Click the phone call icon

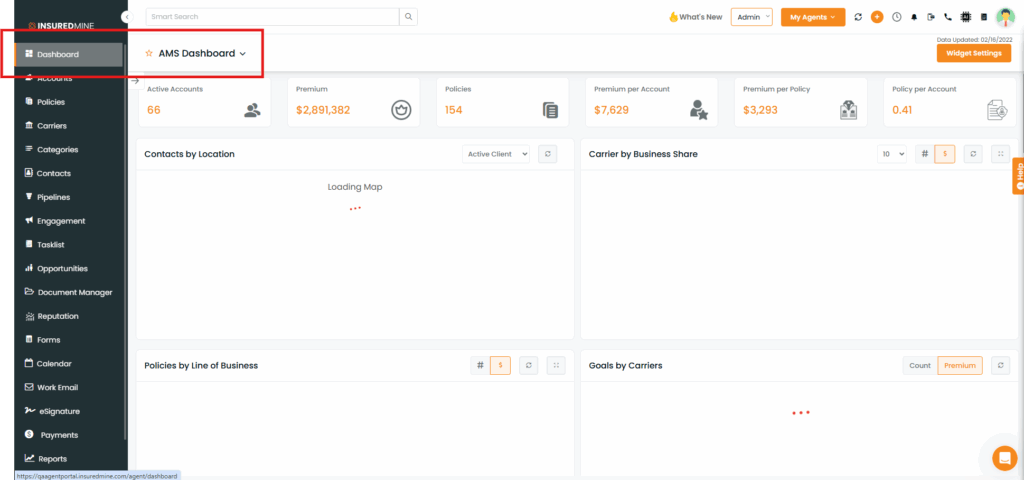click(x=948, y=17)
